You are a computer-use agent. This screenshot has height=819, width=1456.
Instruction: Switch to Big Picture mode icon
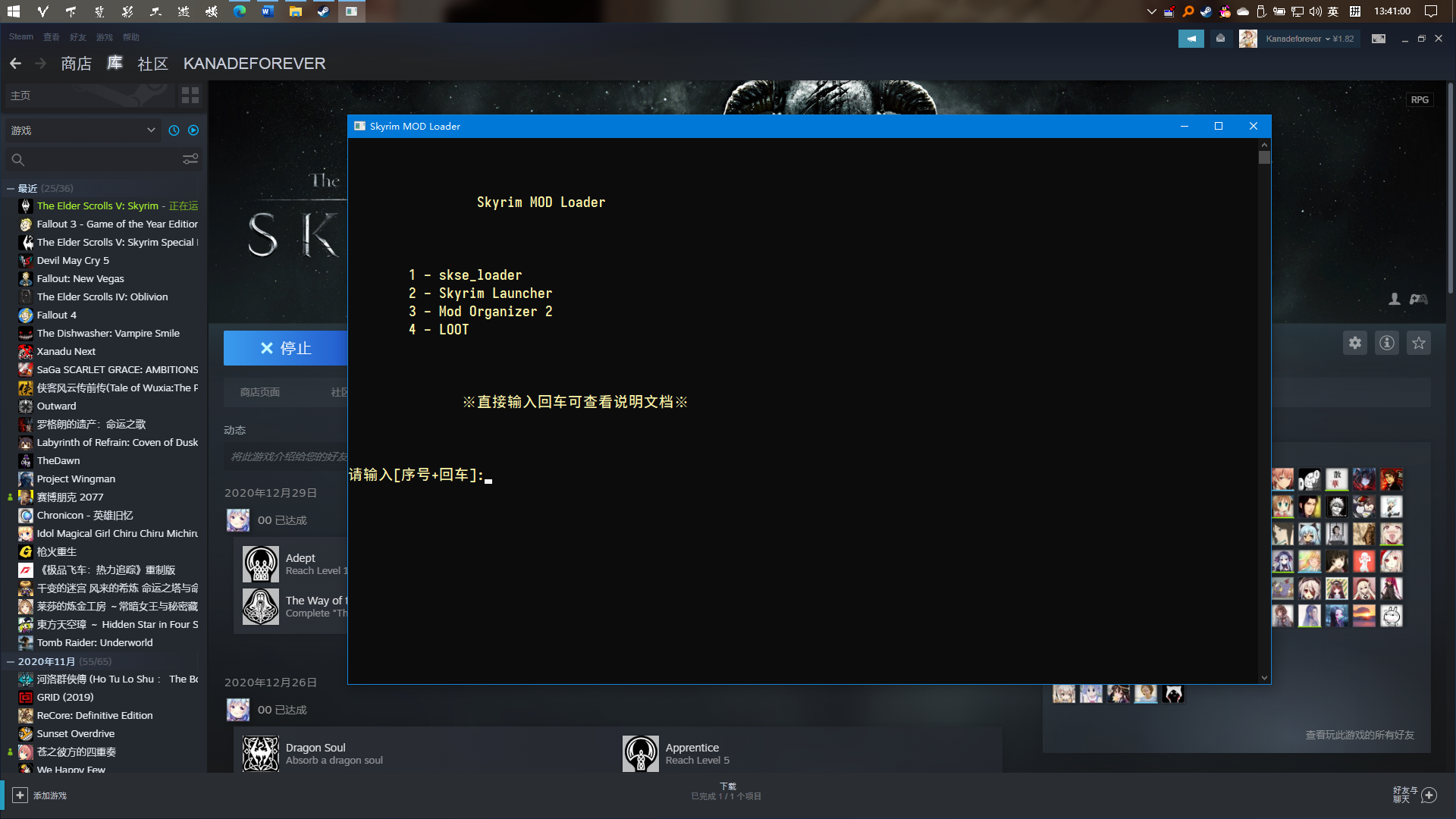click(x=1379, y=39)
